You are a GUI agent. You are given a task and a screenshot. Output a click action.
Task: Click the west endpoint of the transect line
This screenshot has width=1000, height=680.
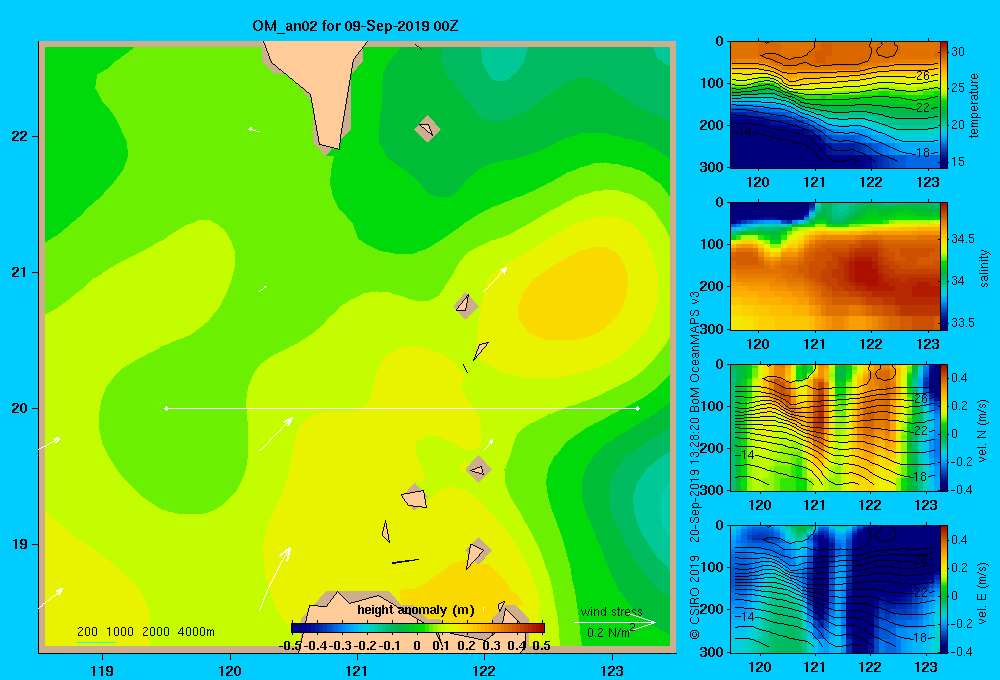(166, 408)
